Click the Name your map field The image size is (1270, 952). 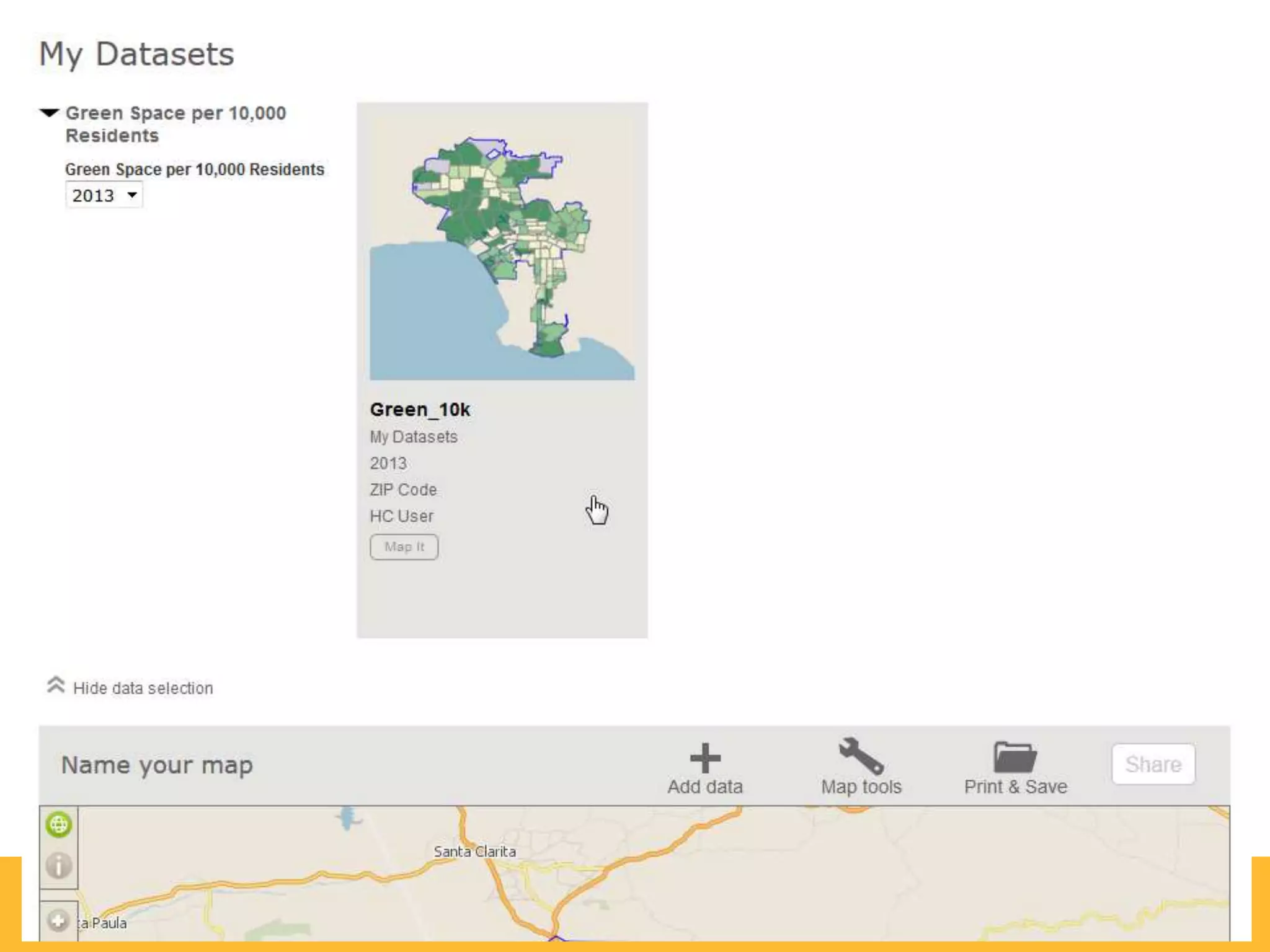coord(157,765)
